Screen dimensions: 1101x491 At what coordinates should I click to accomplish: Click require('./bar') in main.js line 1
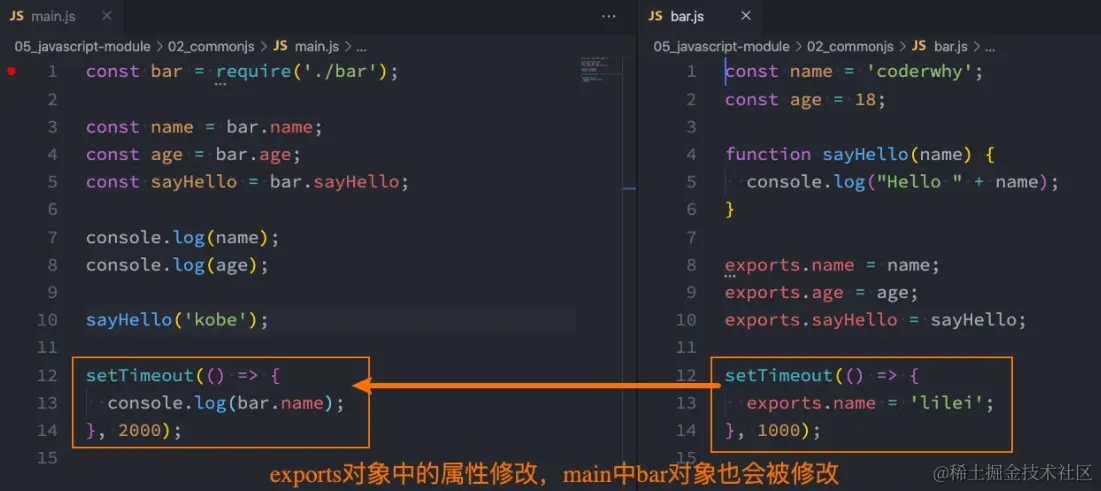click(301, 71)
